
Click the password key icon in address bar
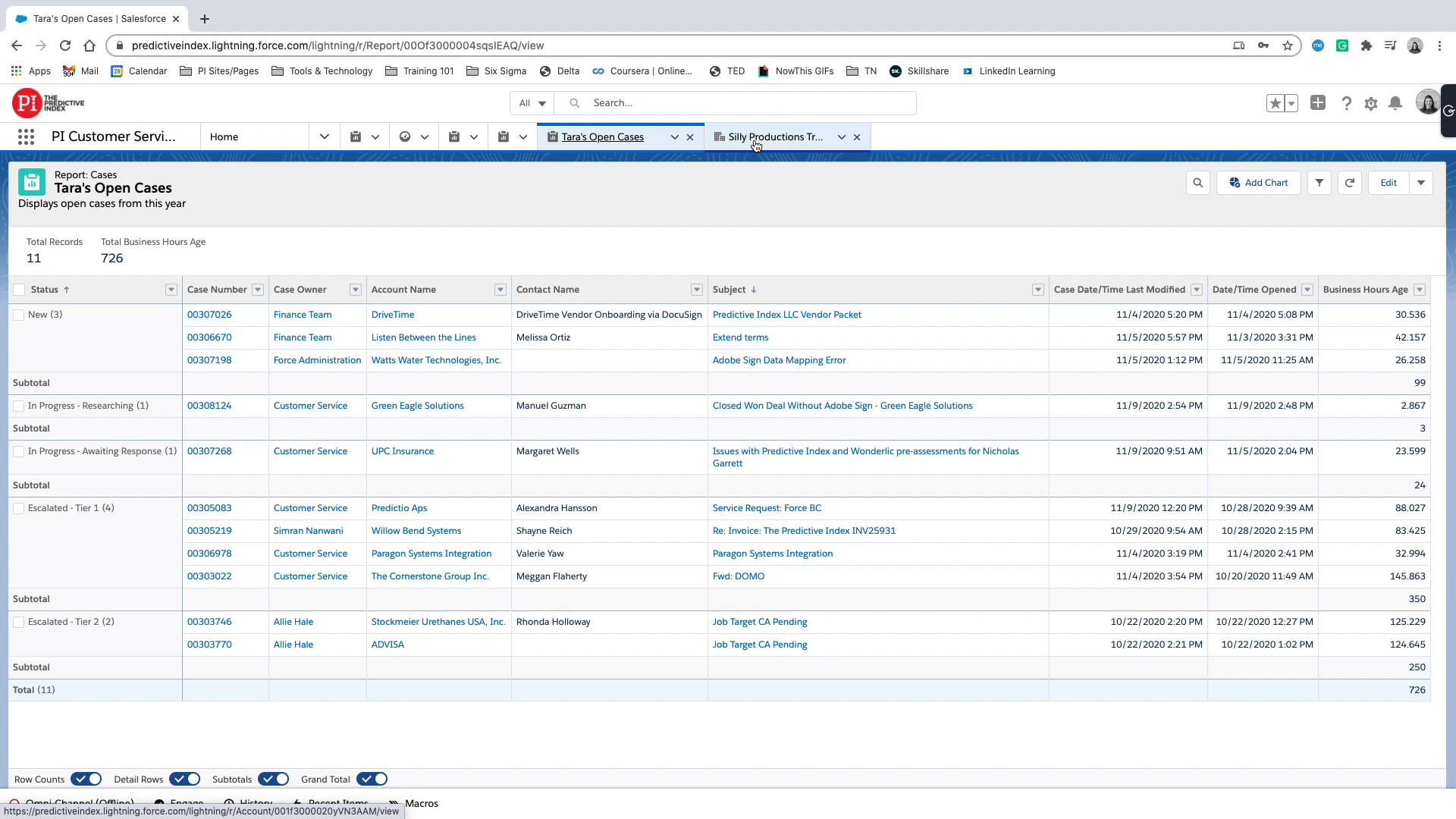[x=1263, y=45]
